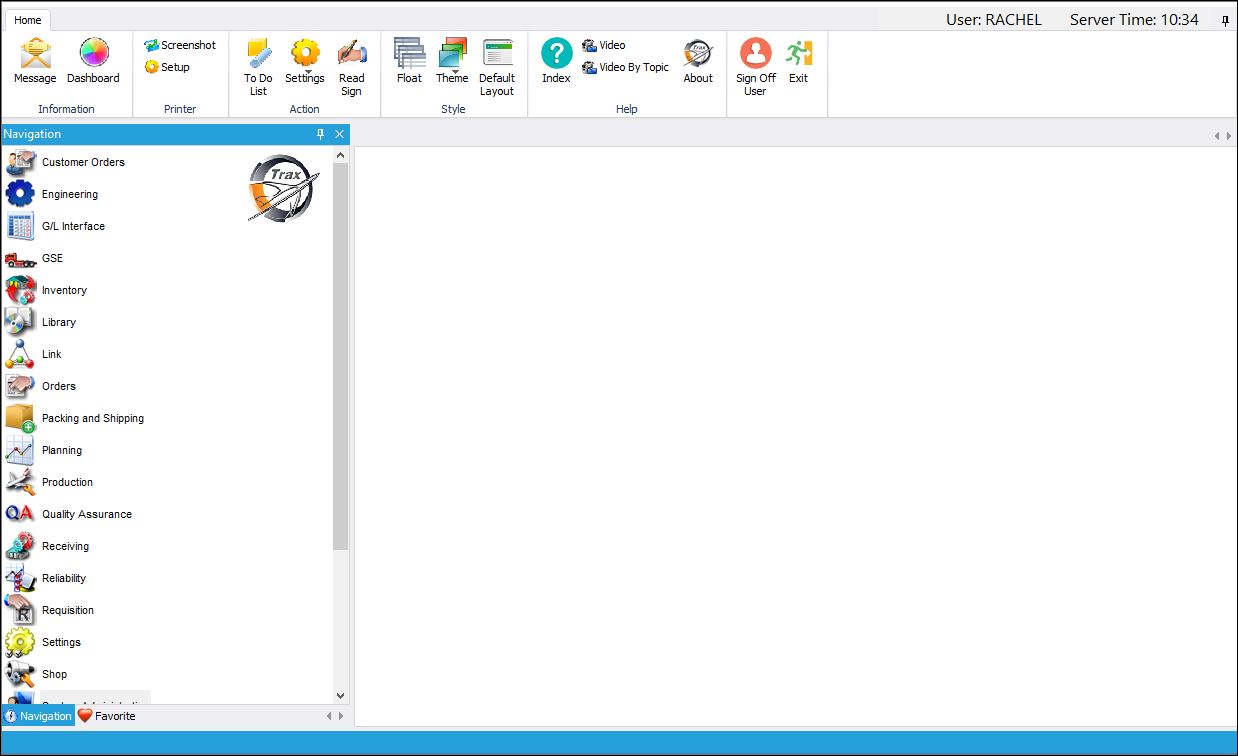The width and height of the screenshot is (1238, 756).
Task: Open the Video help item
Action: (604, 45)
